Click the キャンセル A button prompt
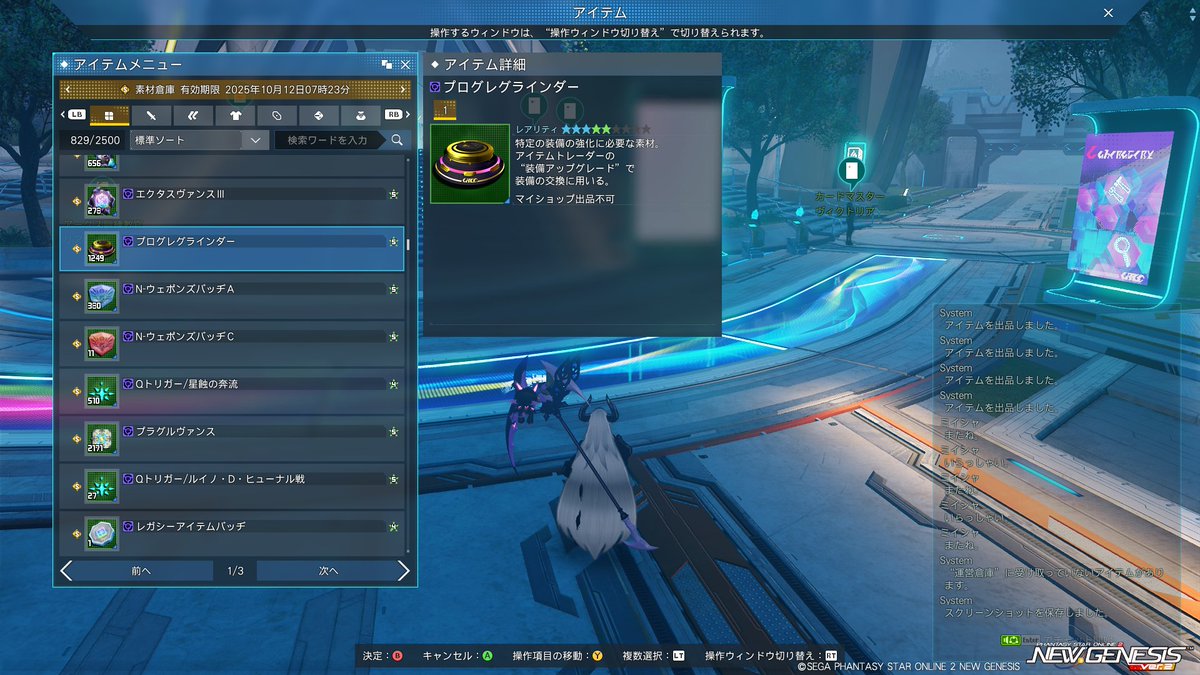The image size is (1200, 675). [x=458, y=656]
